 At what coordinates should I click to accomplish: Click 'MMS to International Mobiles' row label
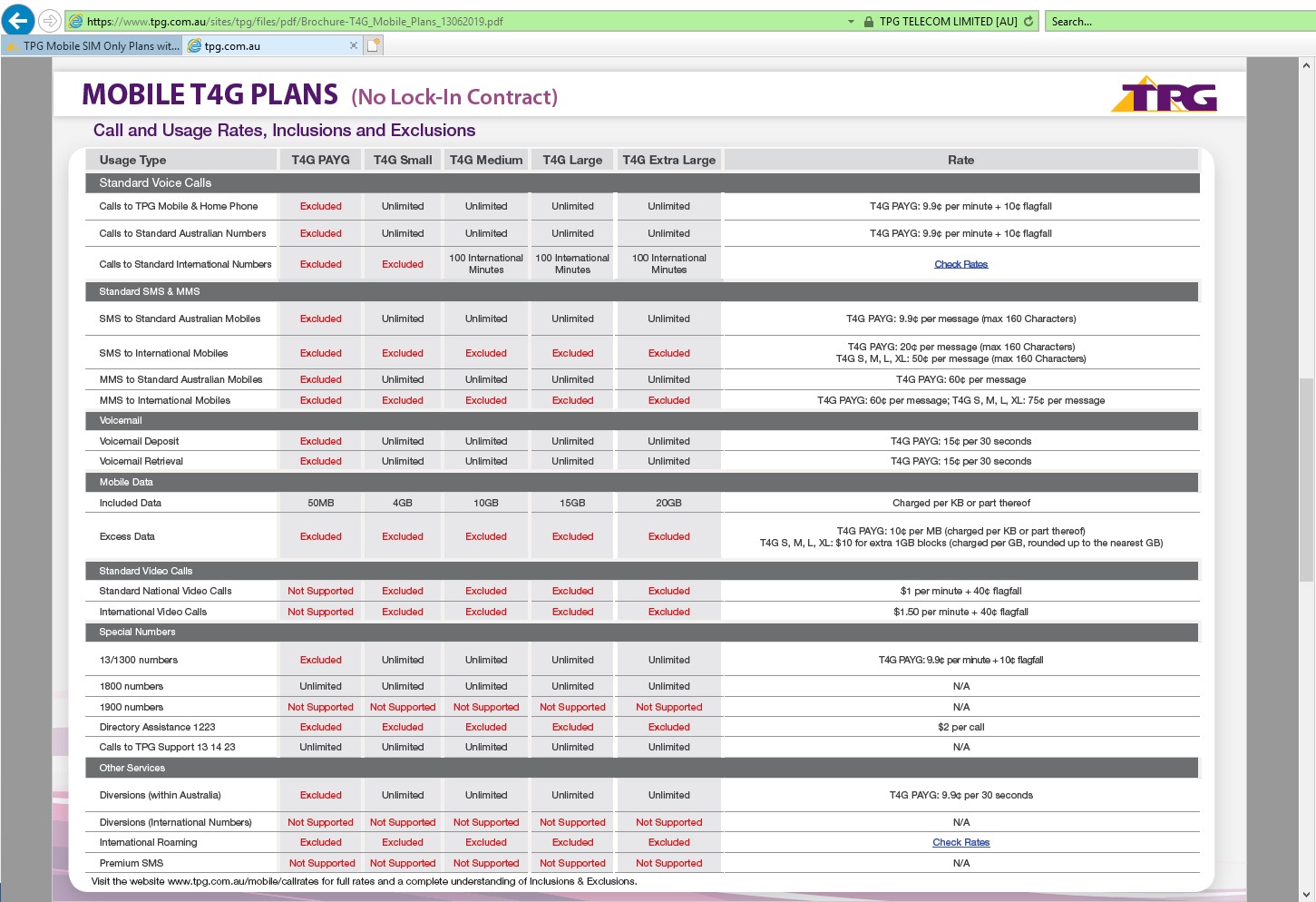(164, 400)
